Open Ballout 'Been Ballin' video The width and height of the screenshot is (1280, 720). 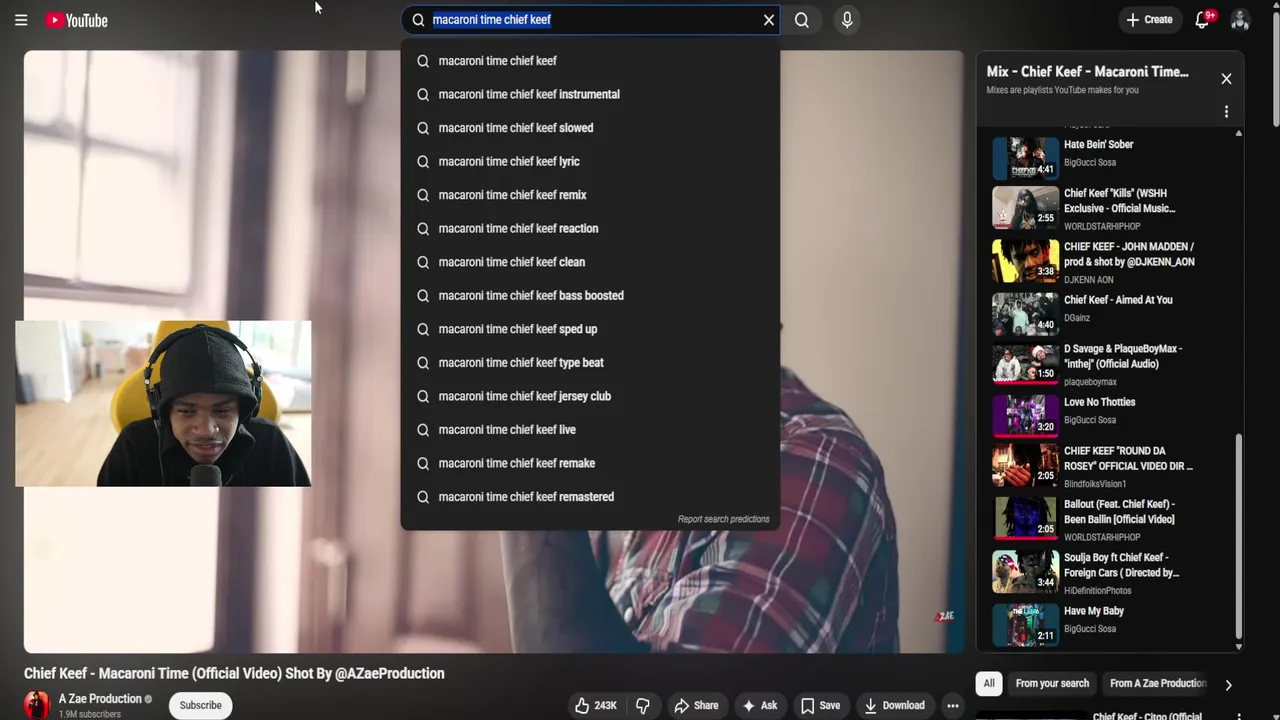pos(1108,519)
